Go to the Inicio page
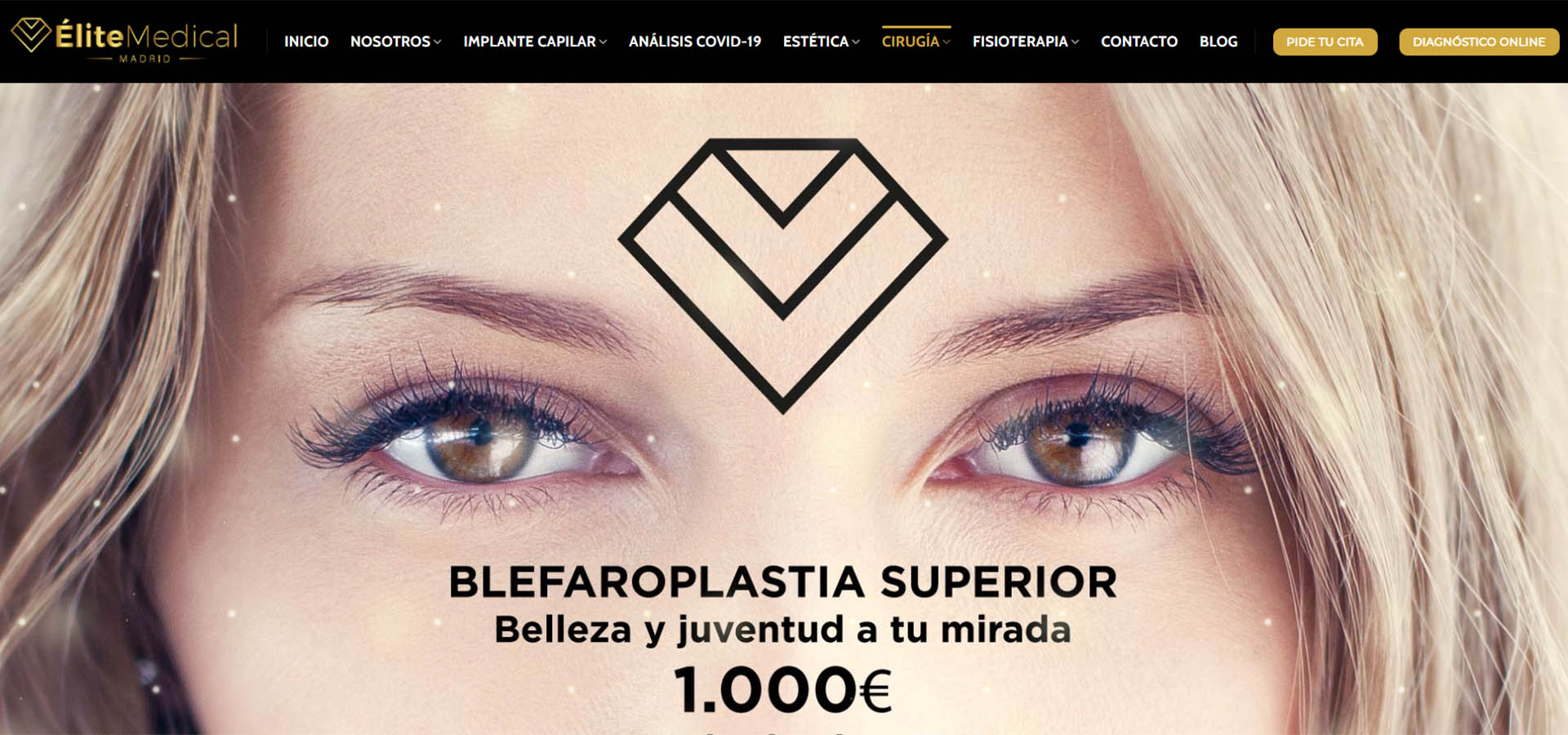1568x735 pixels. click(306, 42)
